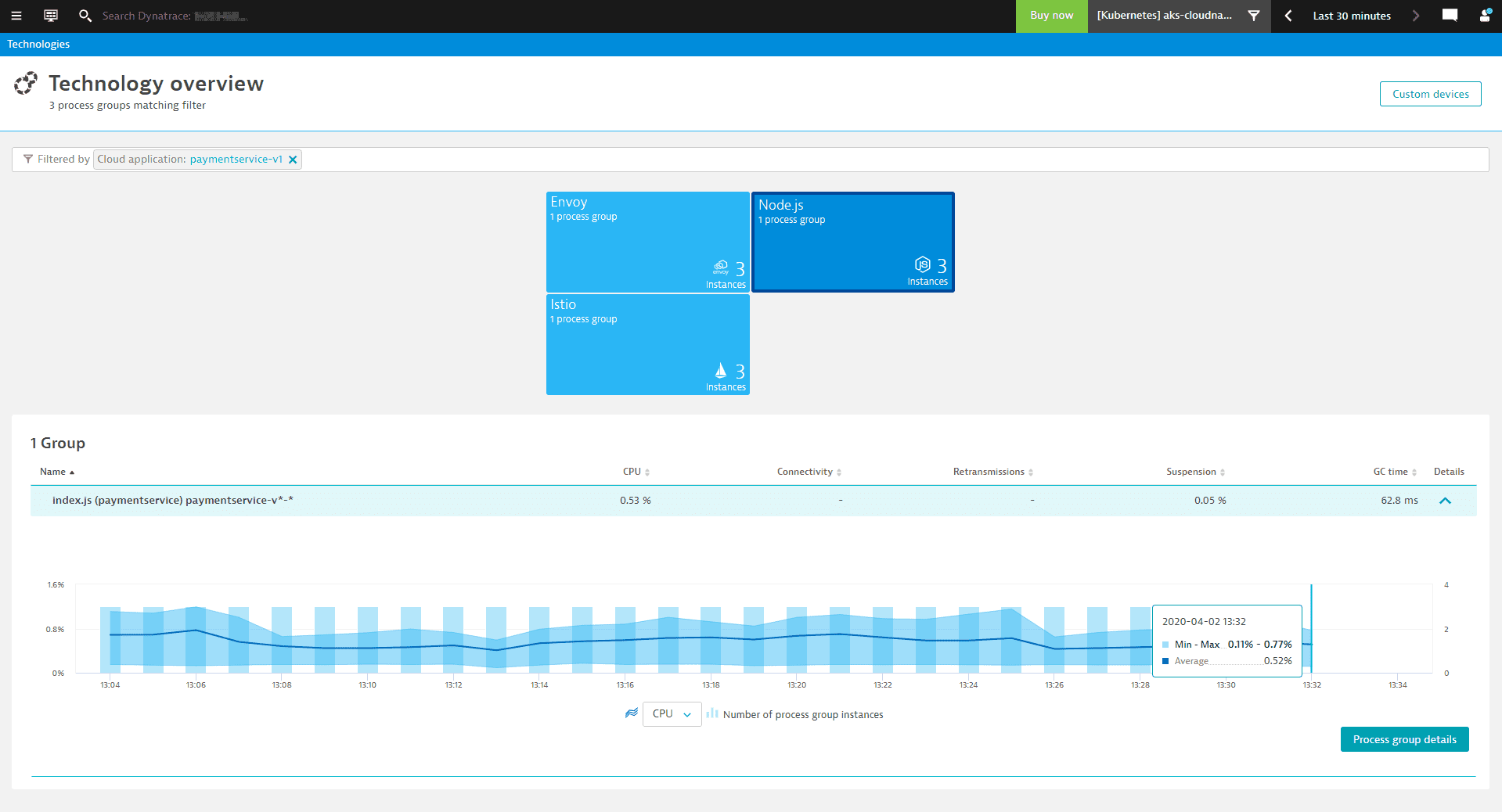
Task: Click the Search Dynatrace input field
Action: [x=174, y=16]
